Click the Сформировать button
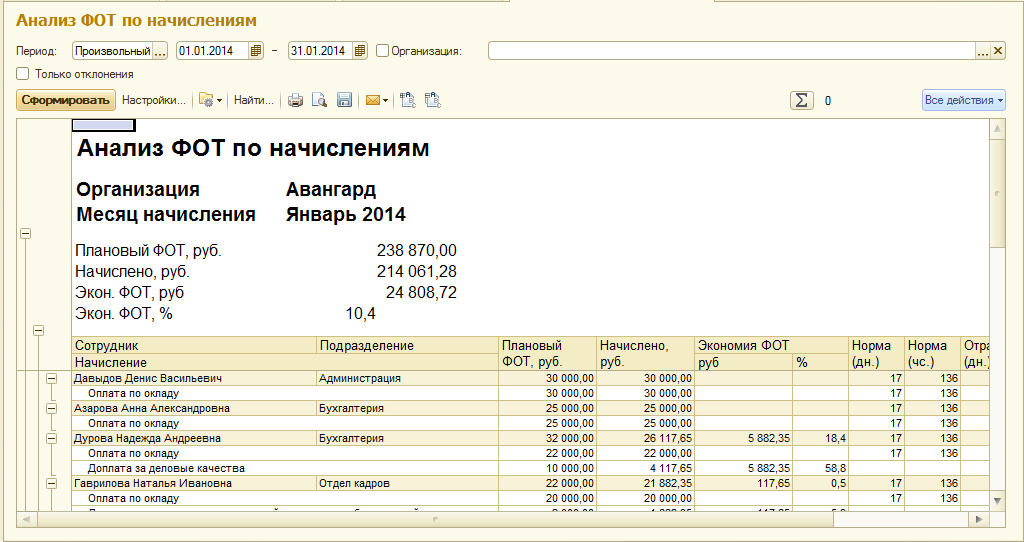The height and width of the screenshot is (542, 1024). 65,100
